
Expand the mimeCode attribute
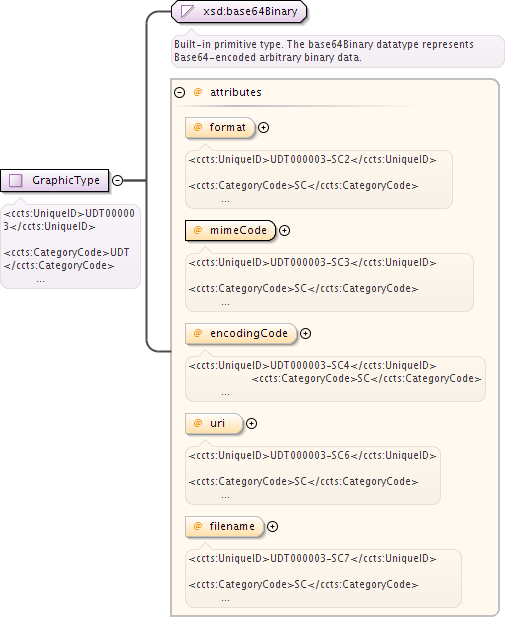point(284,231)
